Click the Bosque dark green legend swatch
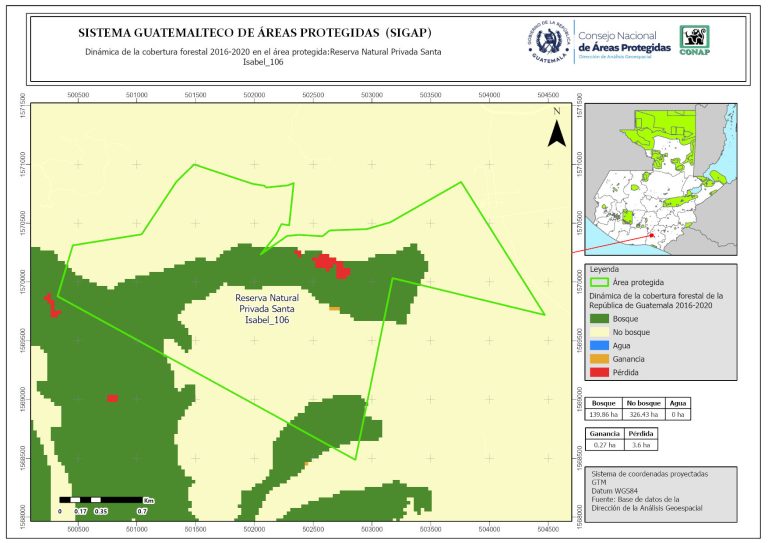The image size is (768, 543). tap(599, 317)
